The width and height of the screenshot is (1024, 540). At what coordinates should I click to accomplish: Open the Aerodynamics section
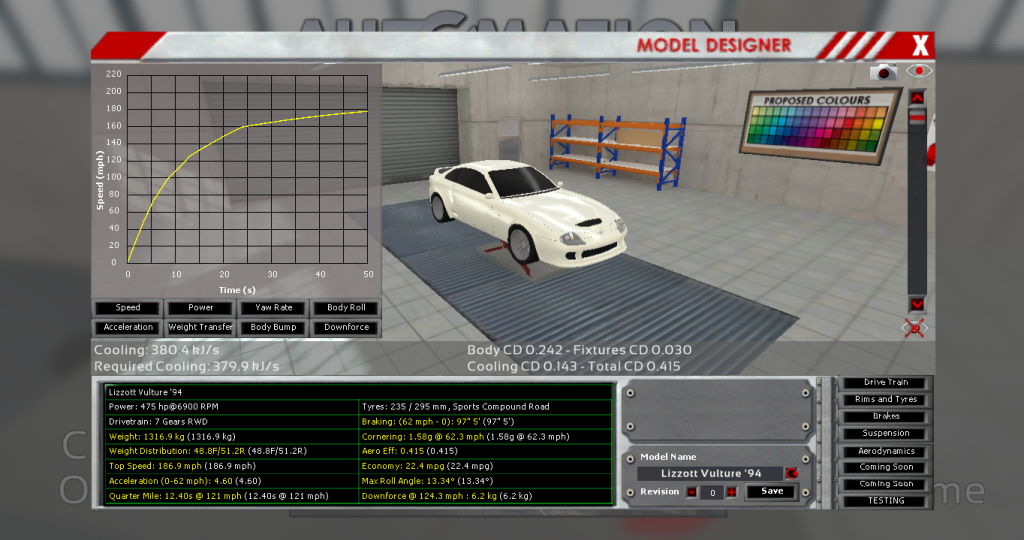[x=886, y=451]
